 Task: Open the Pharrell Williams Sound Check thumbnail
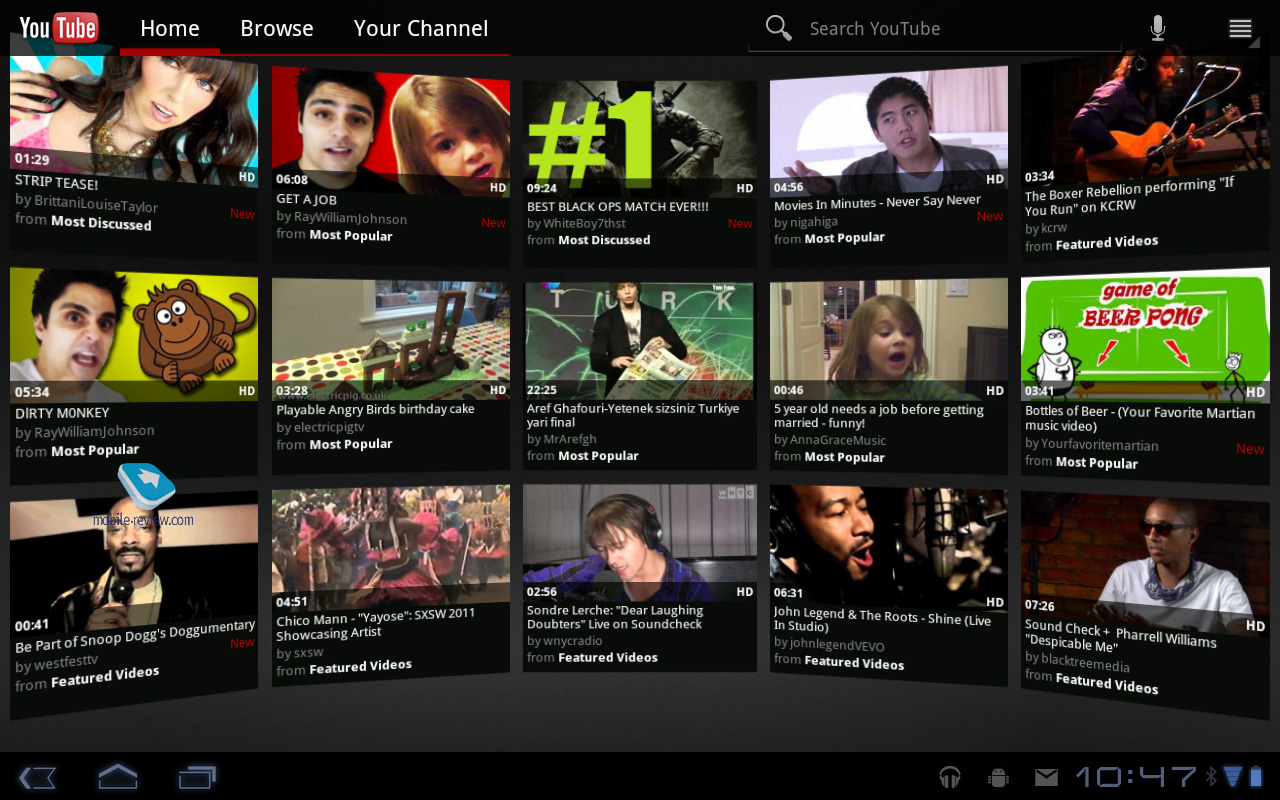point(1145,560)
